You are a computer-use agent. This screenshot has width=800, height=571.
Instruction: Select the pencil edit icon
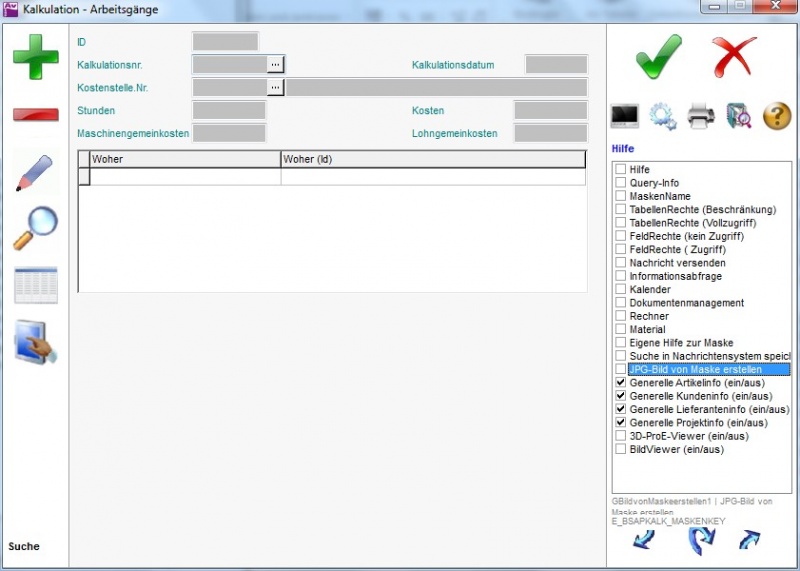tap(35, 173)
